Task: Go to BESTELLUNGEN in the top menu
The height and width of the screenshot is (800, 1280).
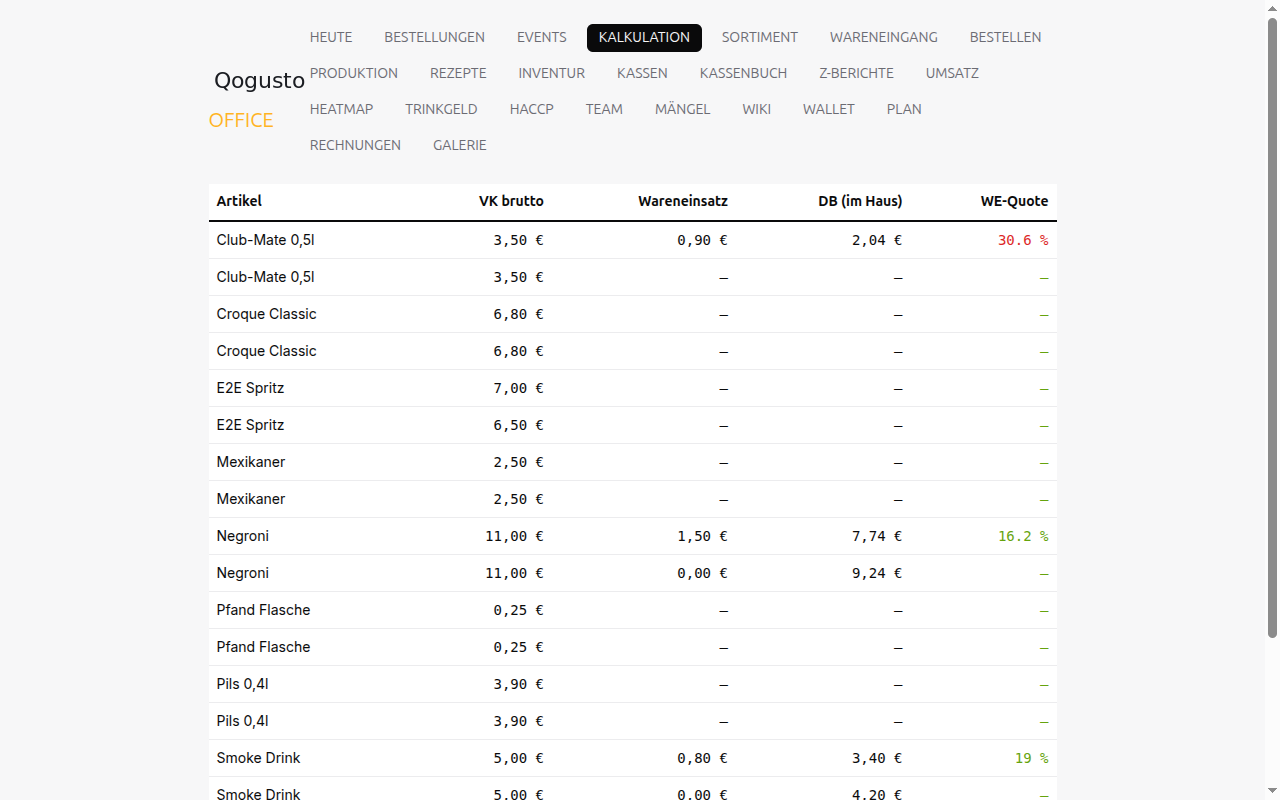Action: pyautogui.click(x=434, y=37)
